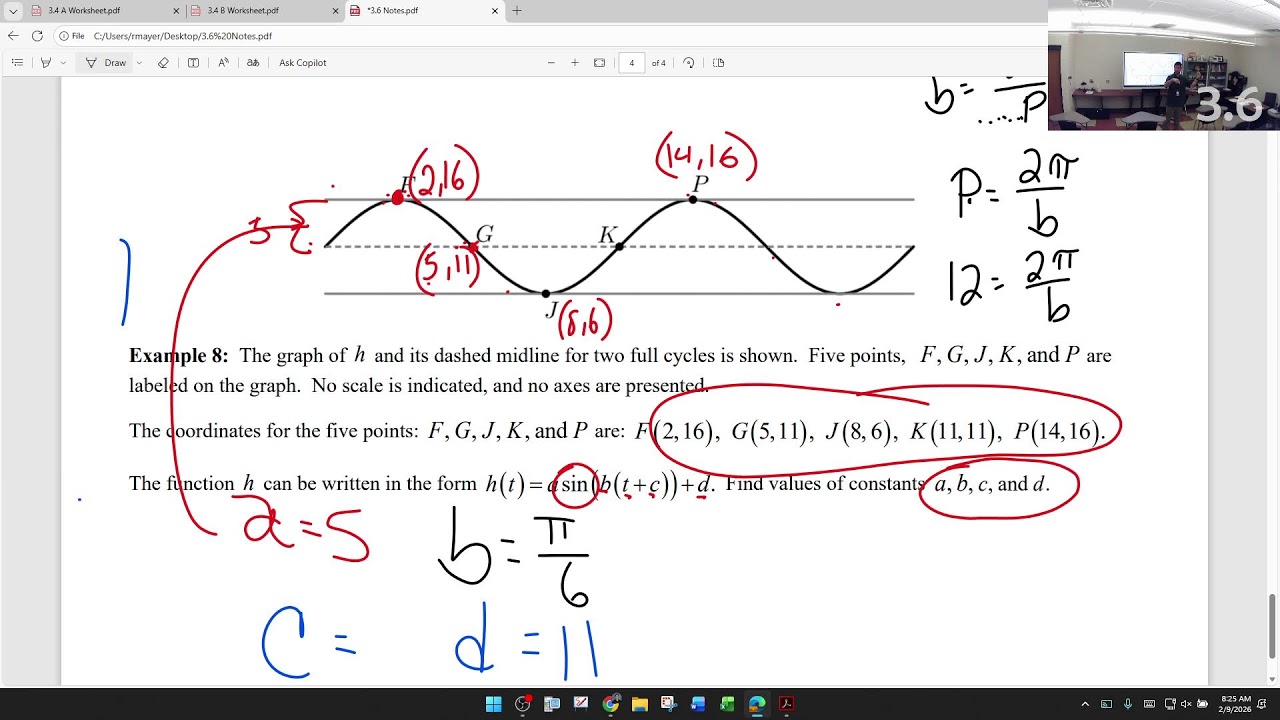Go back to the previous page
The height and width of the screenshot is (720, 1280).
click(13, 36)
